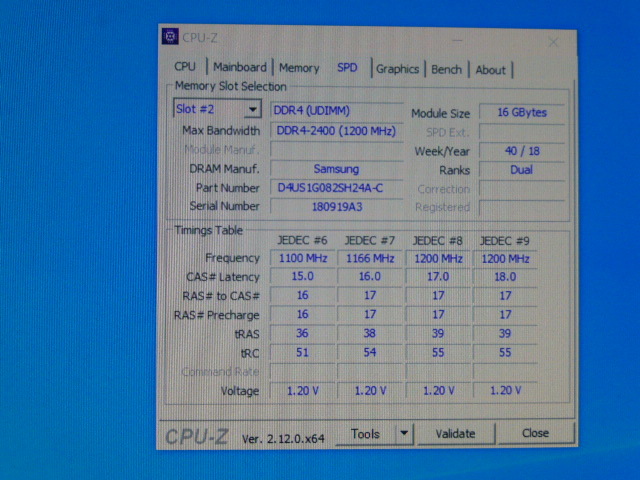Close the CPU-Z window with X
Viewport: 640px width, 480px height.
pyautogui.click(x=553, y=42)
